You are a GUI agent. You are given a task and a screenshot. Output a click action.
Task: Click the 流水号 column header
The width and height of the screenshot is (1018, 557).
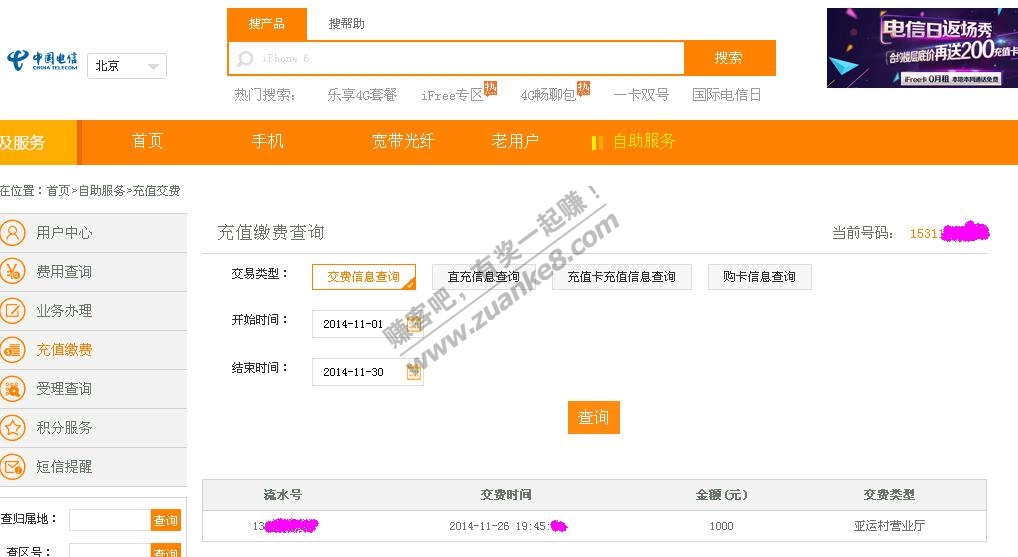(282, 495)
